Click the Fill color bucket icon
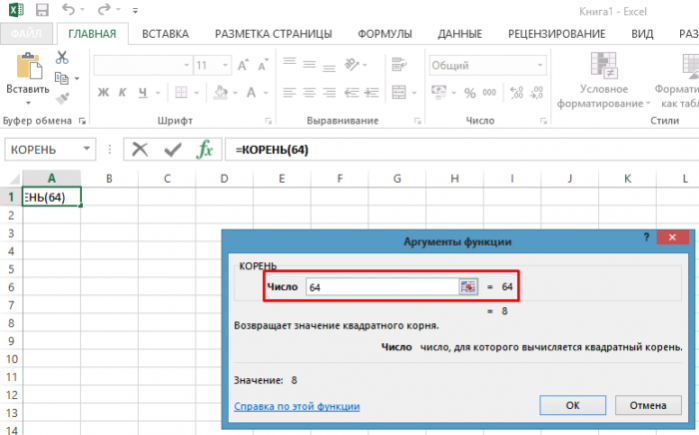This screenshot has height=435, width=699. [x=221, y=92]
